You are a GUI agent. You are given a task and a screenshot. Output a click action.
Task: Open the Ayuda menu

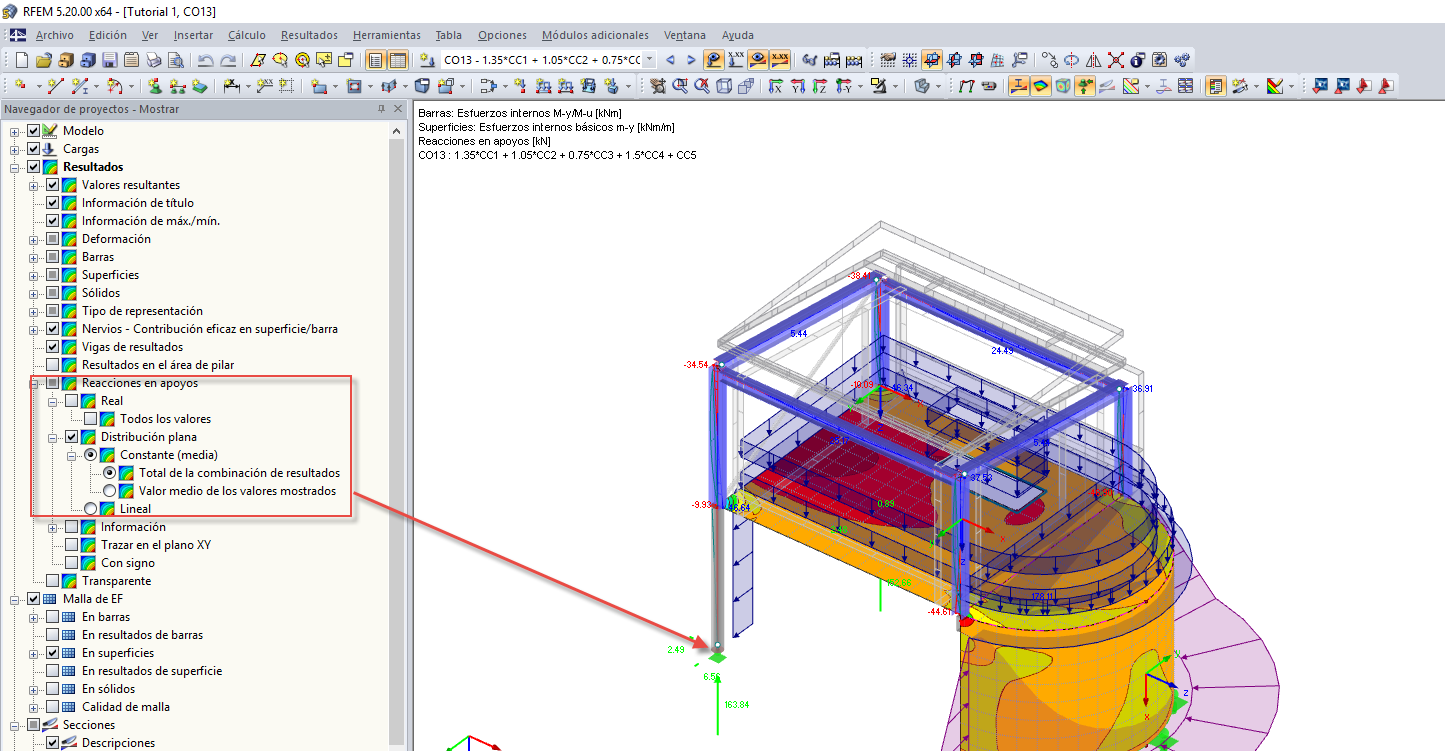pos(738,35)
